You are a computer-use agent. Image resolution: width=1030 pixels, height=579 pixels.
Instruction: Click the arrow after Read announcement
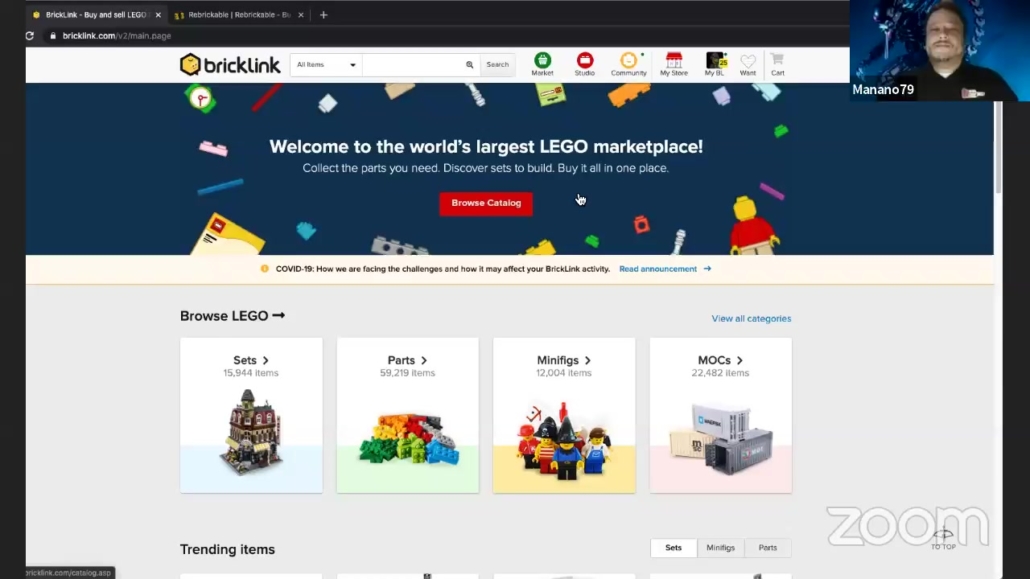tap(707, 269)
